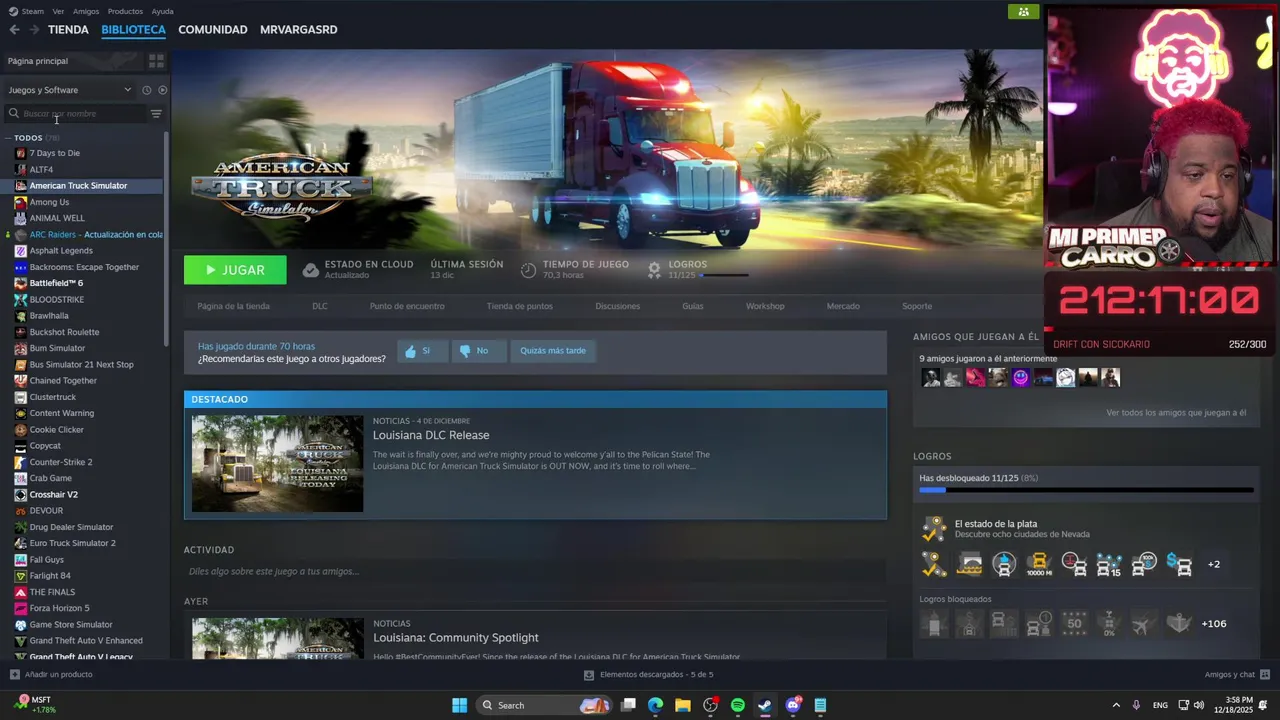Switch to TIENDA tab

tap(68, 30)
